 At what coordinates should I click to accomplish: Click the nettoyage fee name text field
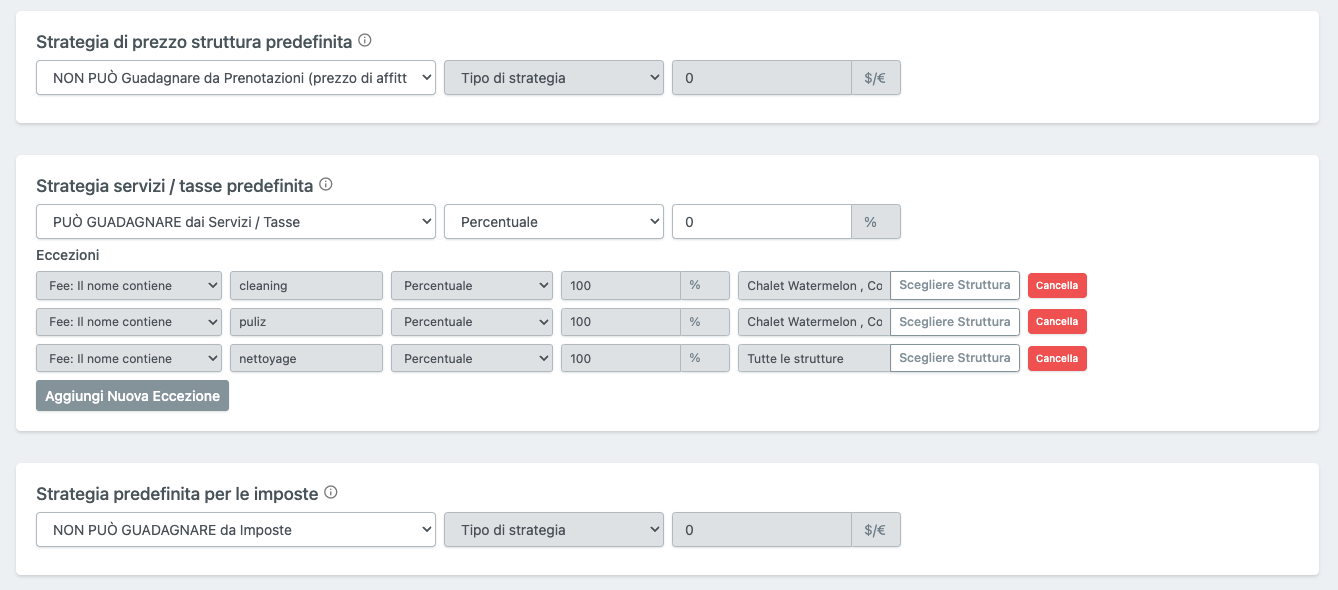point(306,359)
